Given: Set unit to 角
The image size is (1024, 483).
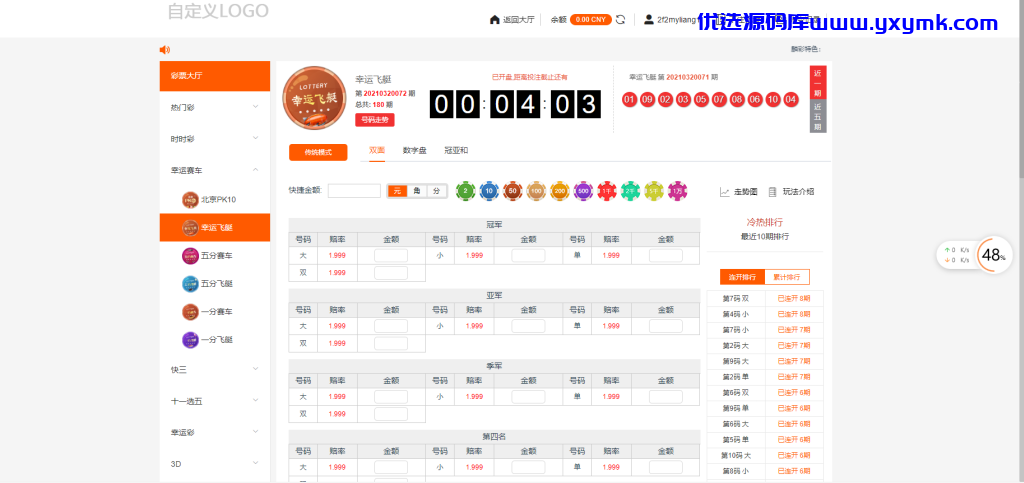Looking at the screenshot, I should (417, 191).
